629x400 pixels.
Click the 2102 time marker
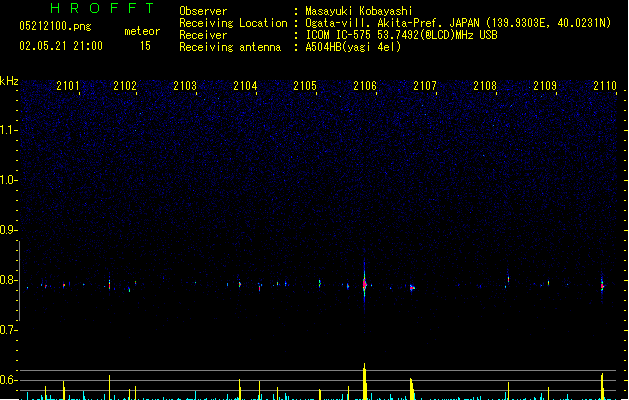(125, 86)
